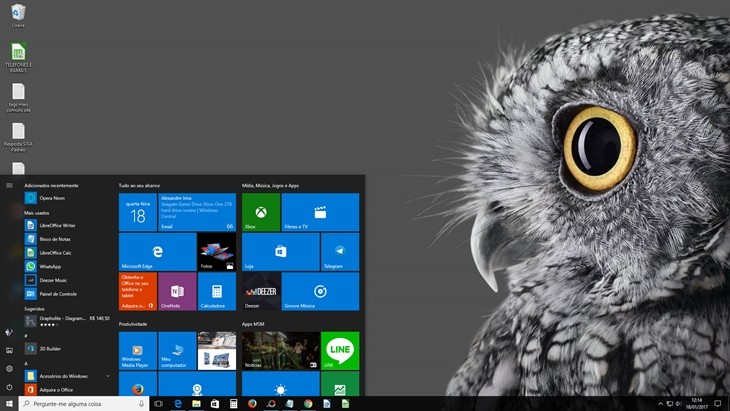Viewport: 730px width, 411px height.
Task: Launch Firefox from the taskbar
Action: click(x=252, y=404)
